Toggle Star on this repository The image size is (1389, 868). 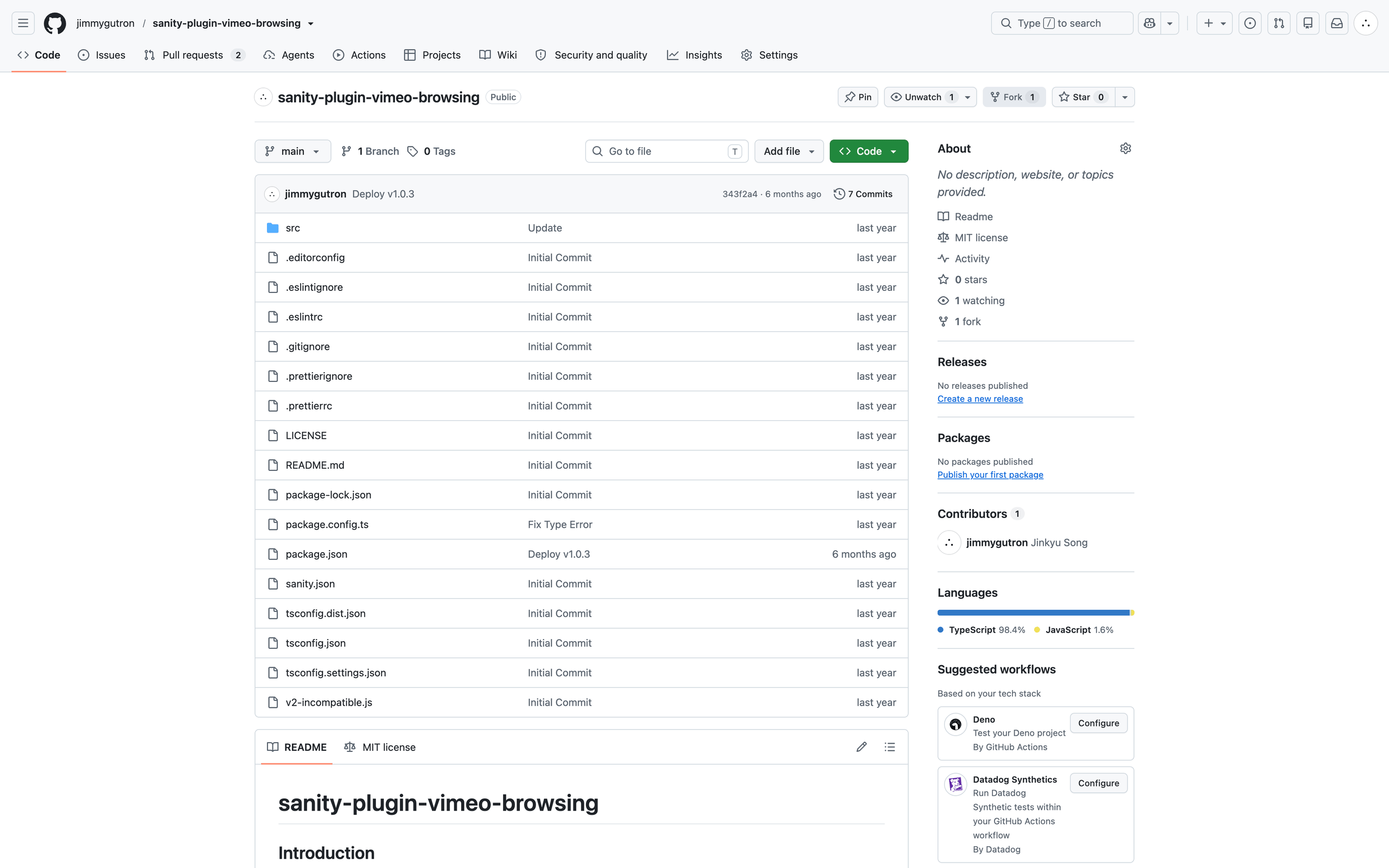(1083, 97)
